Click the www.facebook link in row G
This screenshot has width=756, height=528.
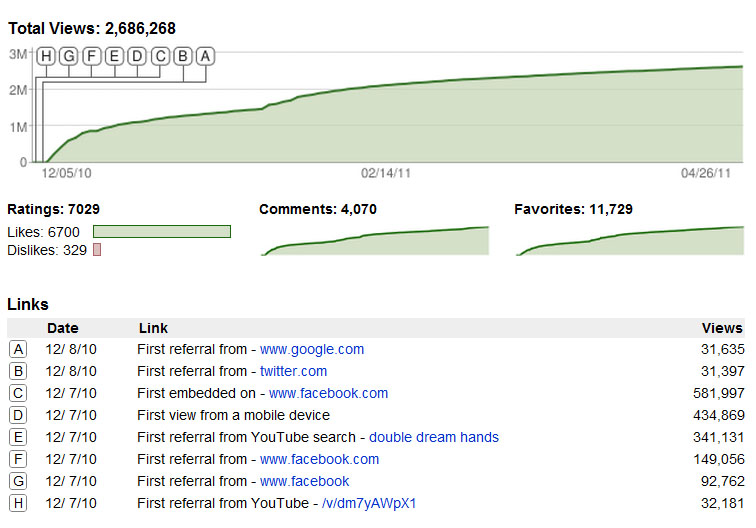tap(304, 481)
